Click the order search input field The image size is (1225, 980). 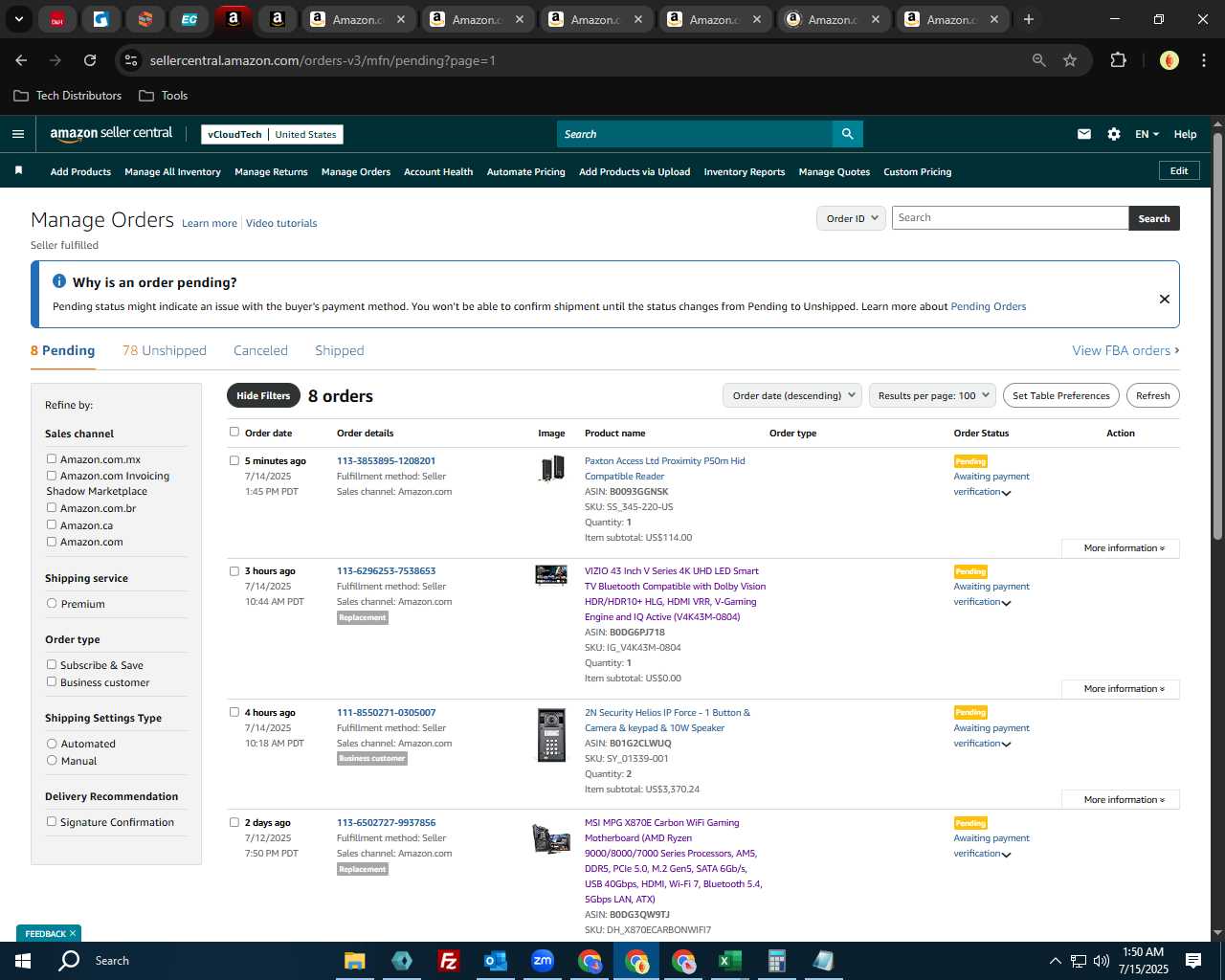pyautogui.click(x=1010, y=218)
